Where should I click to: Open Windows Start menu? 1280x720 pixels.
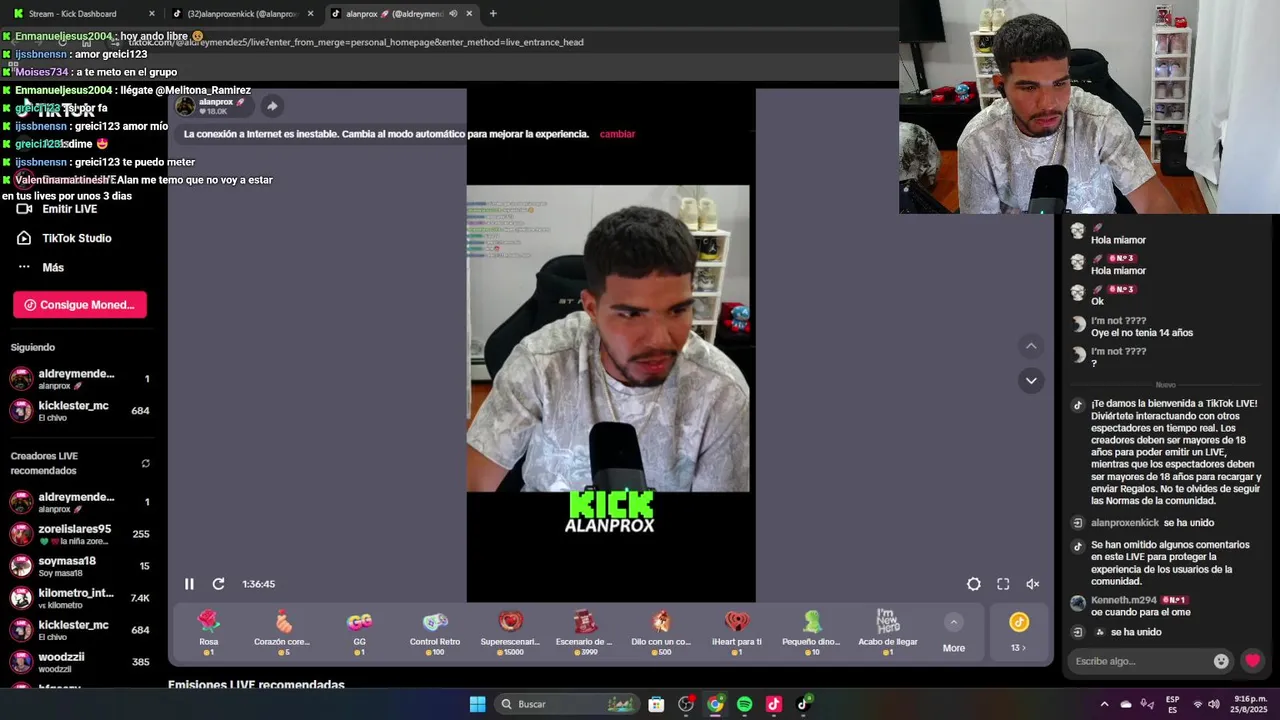tap(477, 704)
